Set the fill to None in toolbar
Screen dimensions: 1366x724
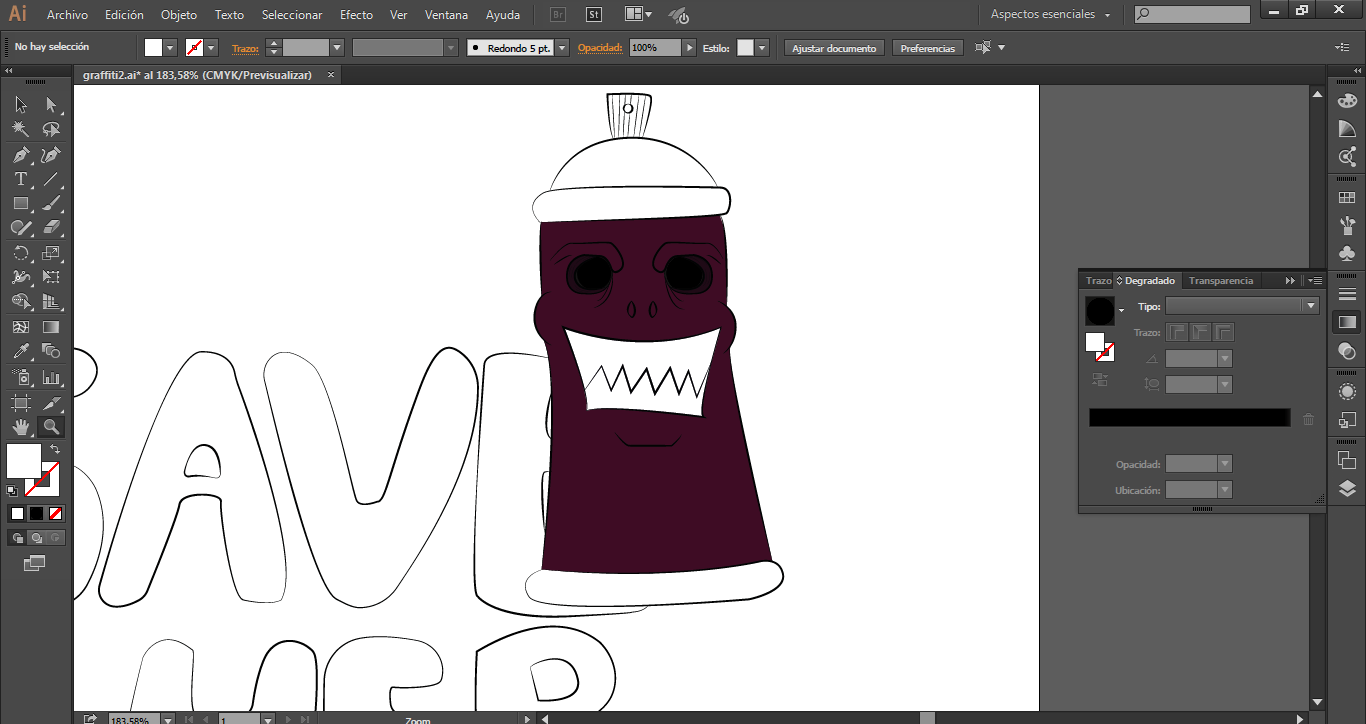(x=56, y=513)
